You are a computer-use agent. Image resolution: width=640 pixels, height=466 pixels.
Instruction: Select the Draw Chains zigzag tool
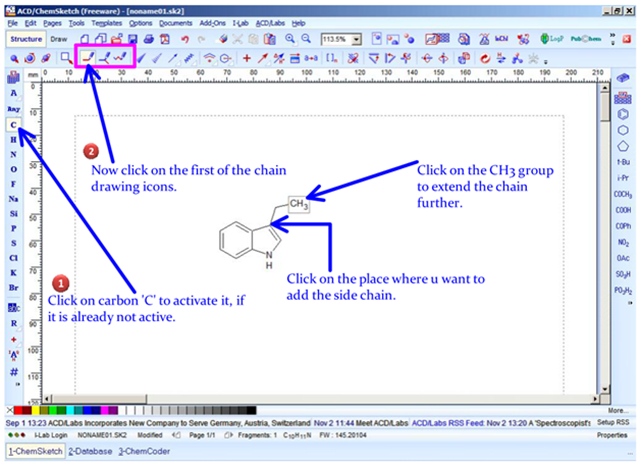pyautogui.click(x=120, y=58)
